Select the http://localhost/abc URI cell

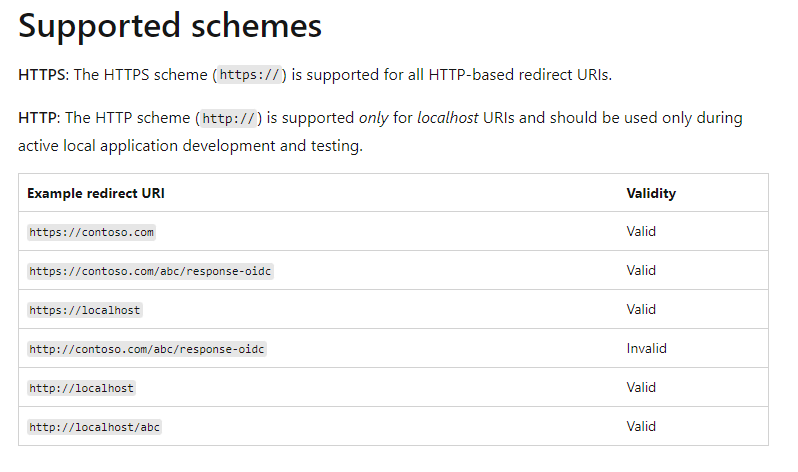94,427
